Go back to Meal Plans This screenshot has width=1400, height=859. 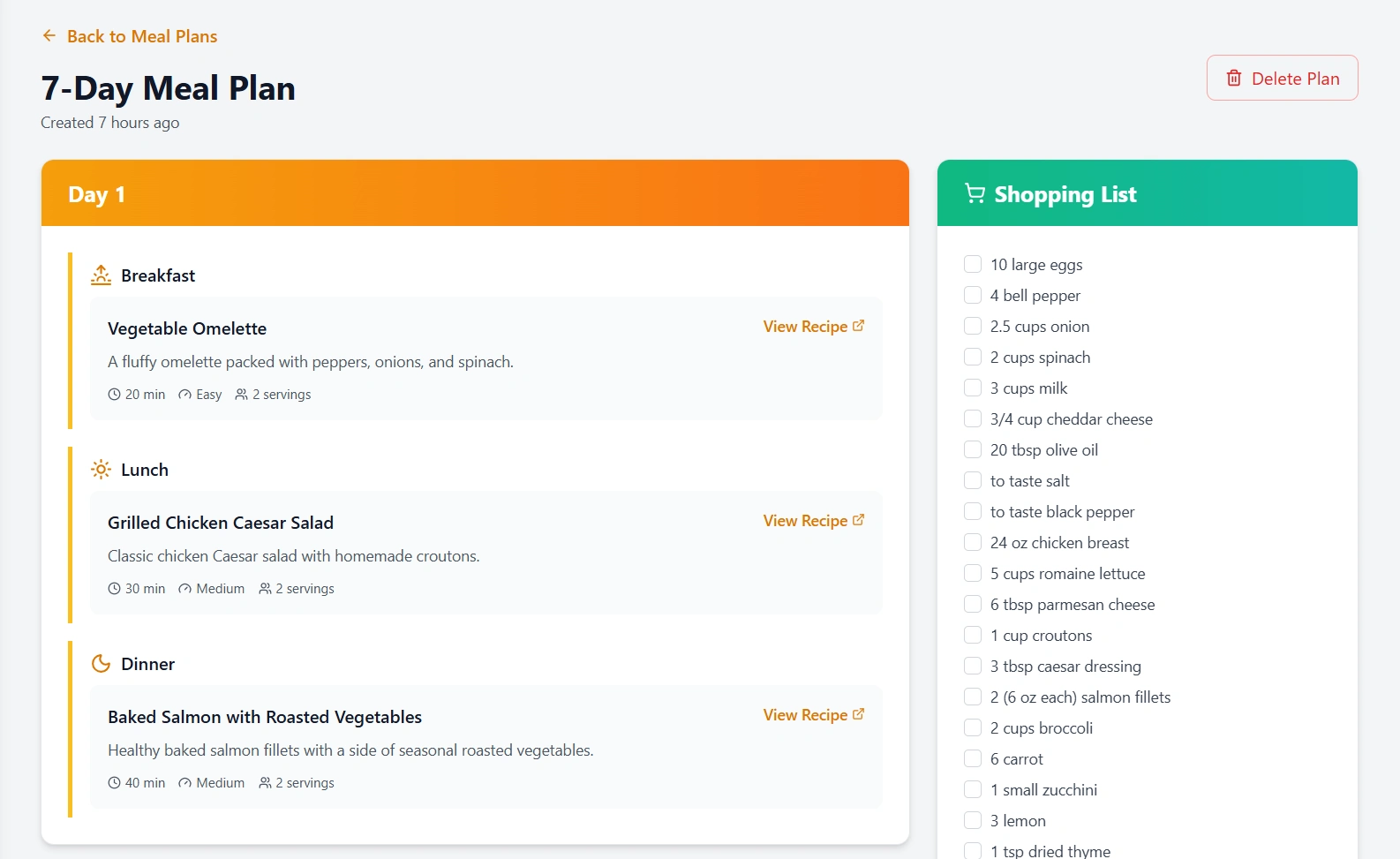point(141,36)
